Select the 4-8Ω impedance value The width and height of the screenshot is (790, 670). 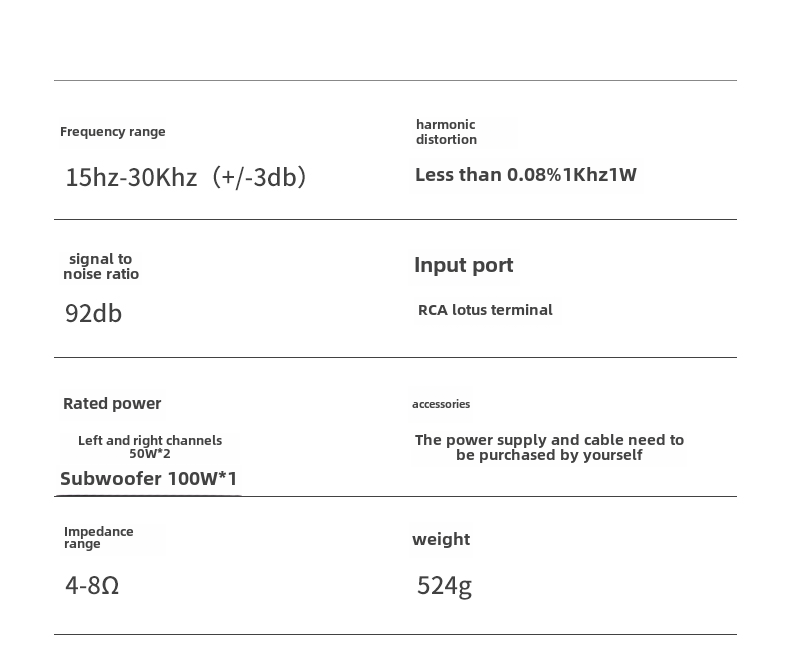click(92, 585)
